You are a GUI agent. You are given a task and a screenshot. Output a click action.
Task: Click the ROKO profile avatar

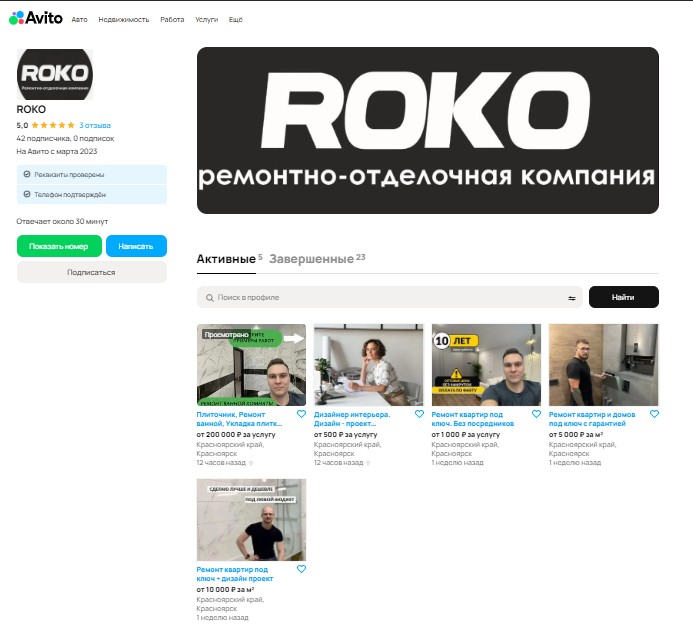55,74
